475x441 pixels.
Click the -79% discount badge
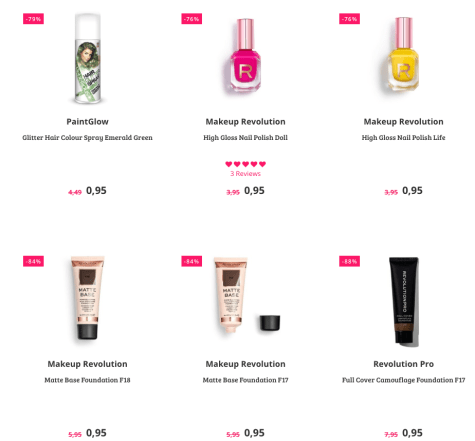pos(33,19)
